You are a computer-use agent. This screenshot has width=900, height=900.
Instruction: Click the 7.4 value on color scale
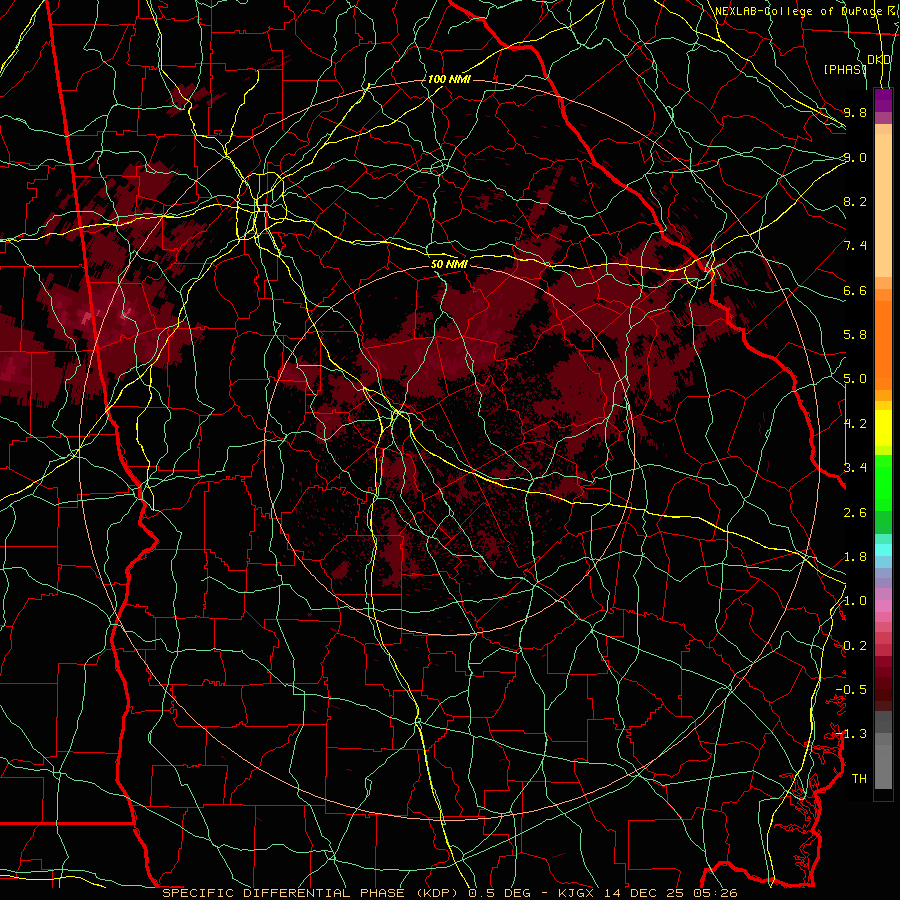tap(855, 246)
